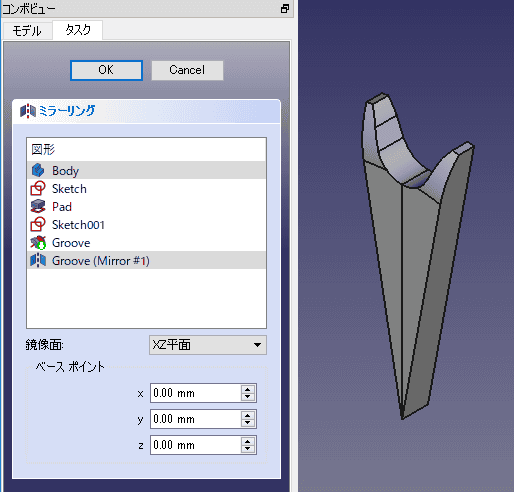Click the float panel icon in コンボビュー title
The image size is (514, 492).
(285, 9)
